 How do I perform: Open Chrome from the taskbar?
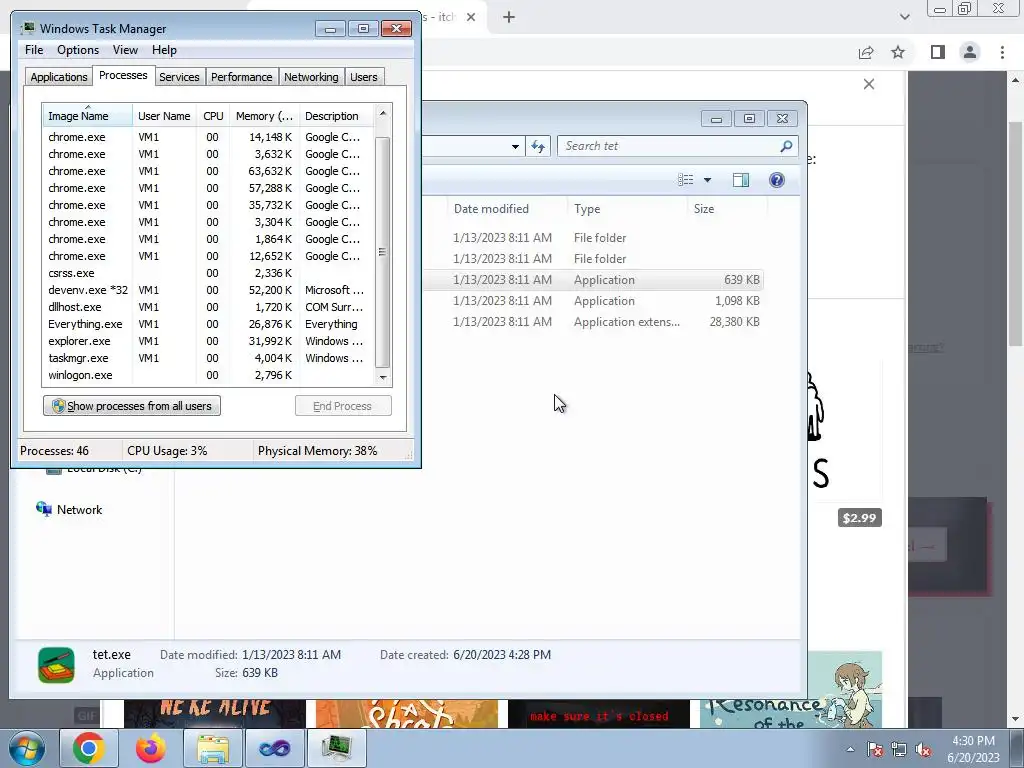89,748
